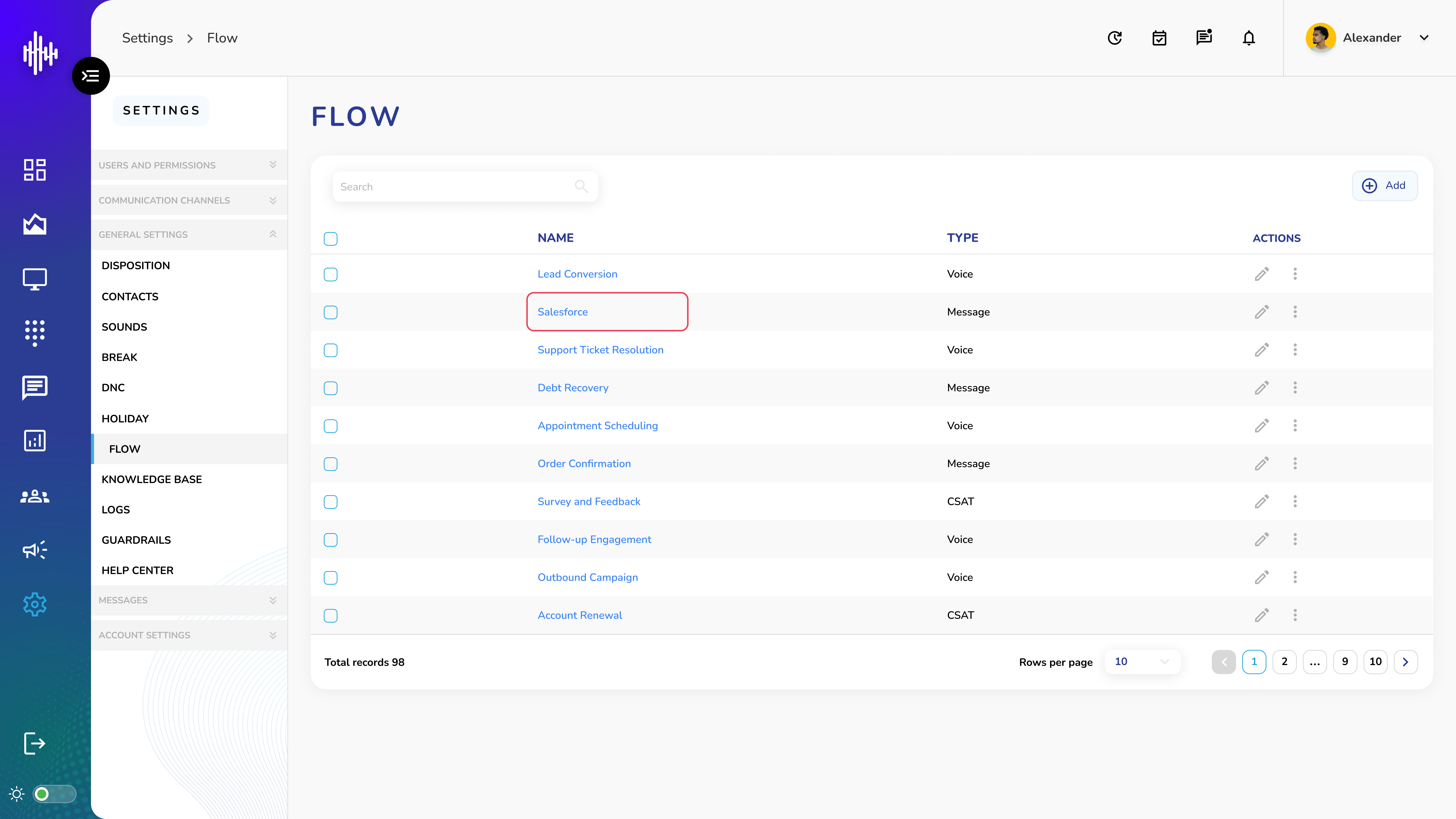1456x819 pixels.
Task: Check the Account Renewal row checkbox
Action: tap(331, 616)
